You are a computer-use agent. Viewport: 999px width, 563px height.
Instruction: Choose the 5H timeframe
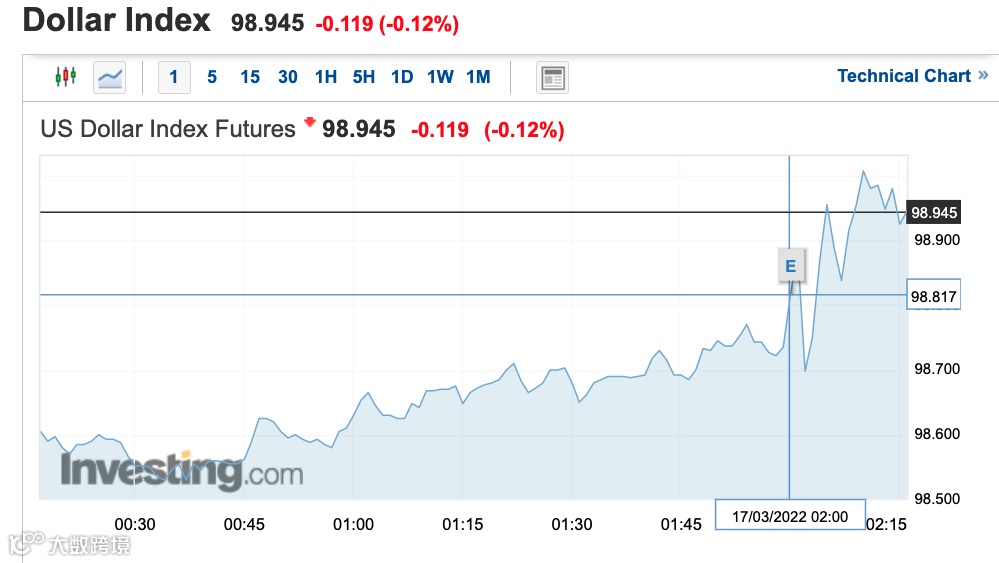(364, 77)
